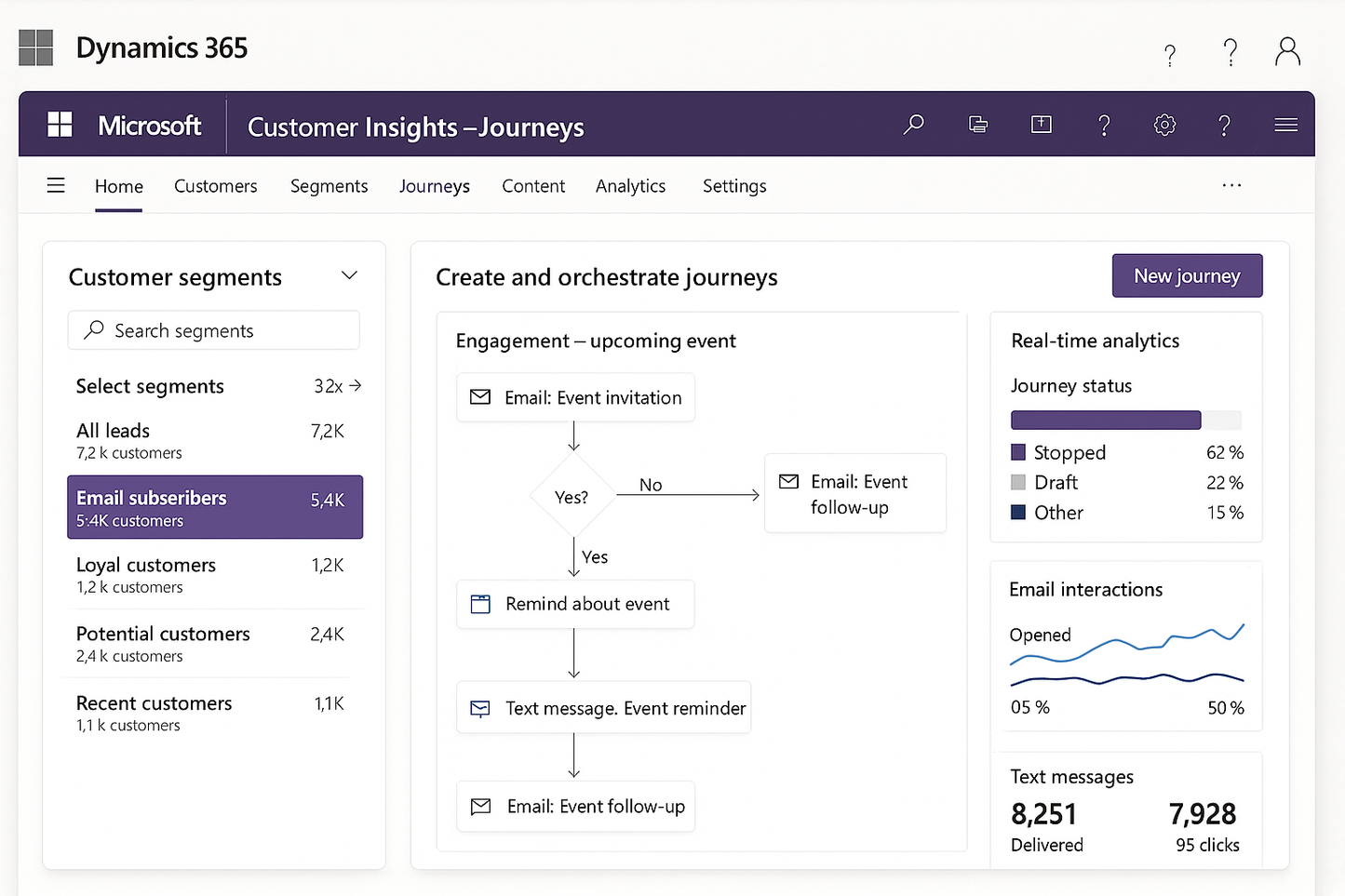Image resolution: width=1345 pixels, height=896 pixels.
Task: Open the user account icon top right
Action: pyautogui.click(x=1287, y=51)
